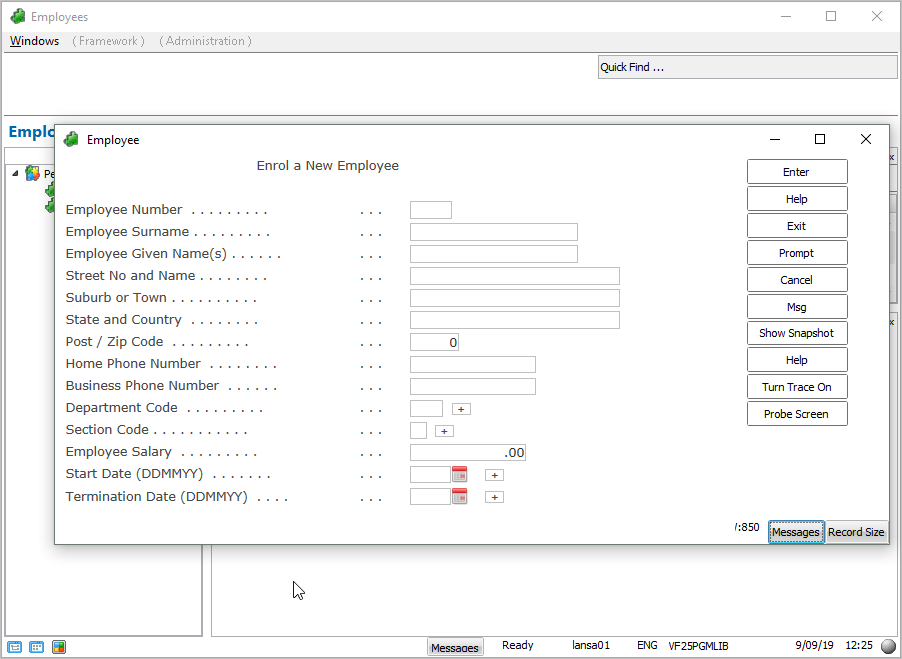Click Messages button in Employee dialog
Image resolution: width=902 pixels, height=659 pixels.
tap(796, 532)
